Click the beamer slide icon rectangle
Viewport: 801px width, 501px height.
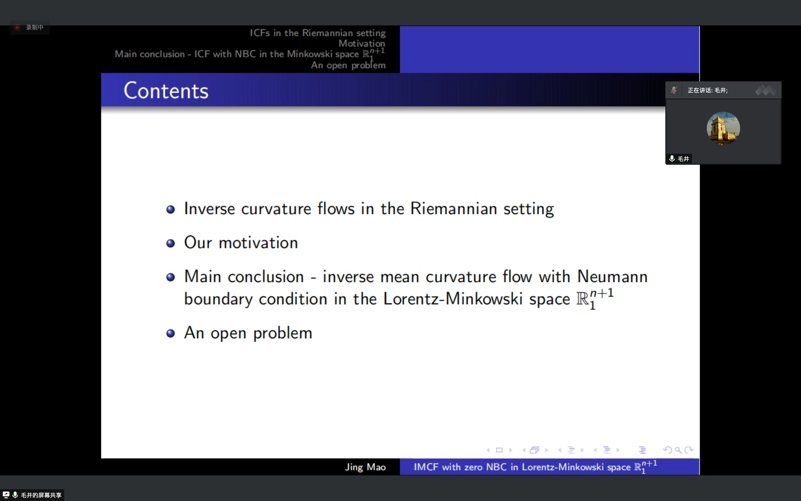[499, 450]
